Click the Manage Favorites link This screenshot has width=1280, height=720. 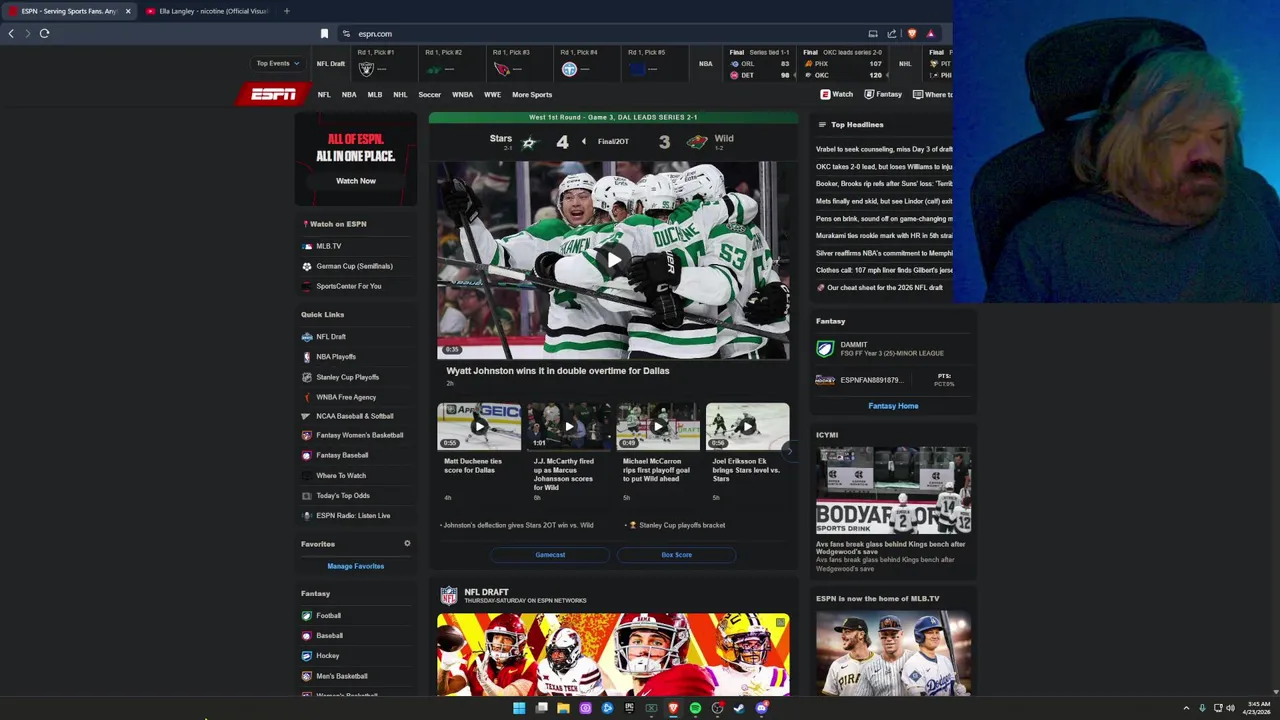point(355,566)
